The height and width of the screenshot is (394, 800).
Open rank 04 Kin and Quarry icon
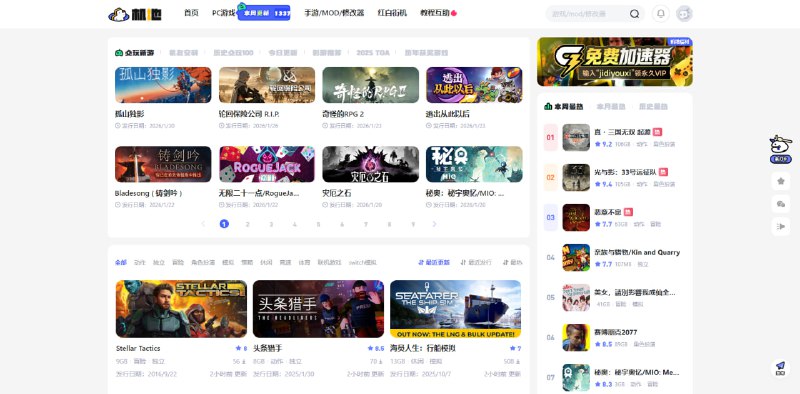(576, 257)
